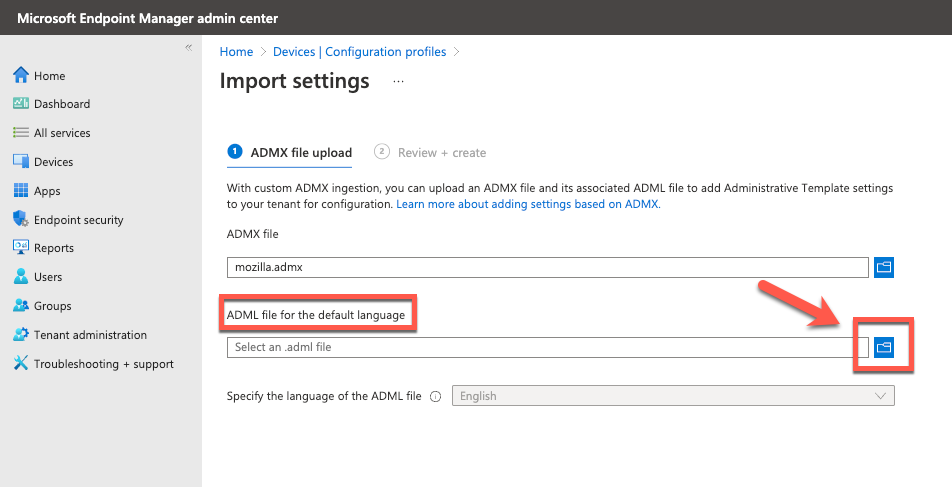Open Home from the sidebar house icon
Image resolution: width=952 pixels, height=487 pixels.
click(21, 75)
